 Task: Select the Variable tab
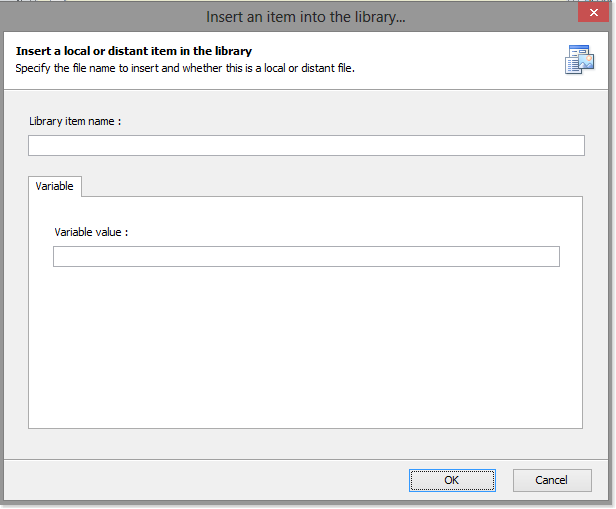point(55,186)
